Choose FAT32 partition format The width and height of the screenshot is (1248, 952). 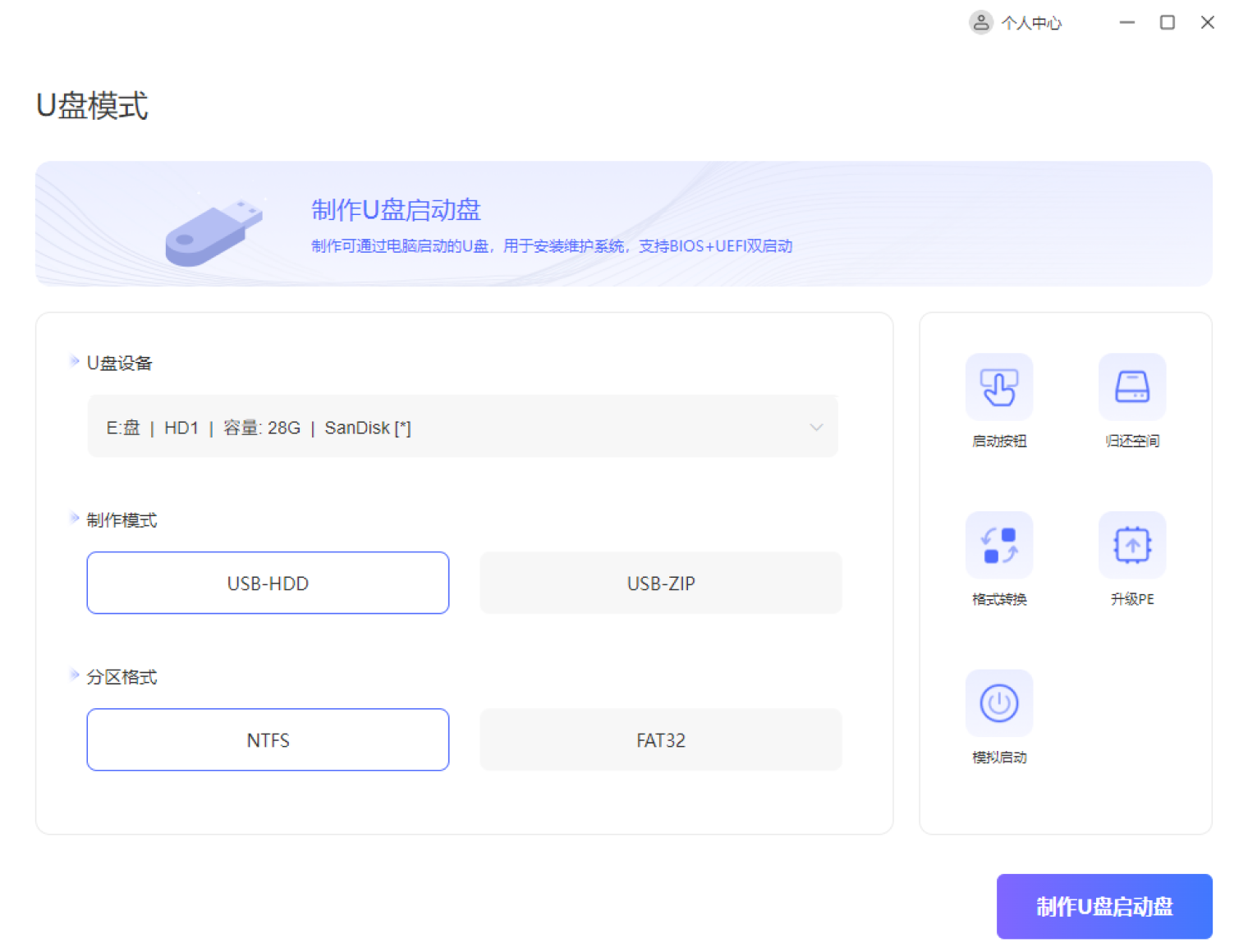pyautogui.click(x=660, y=739)
